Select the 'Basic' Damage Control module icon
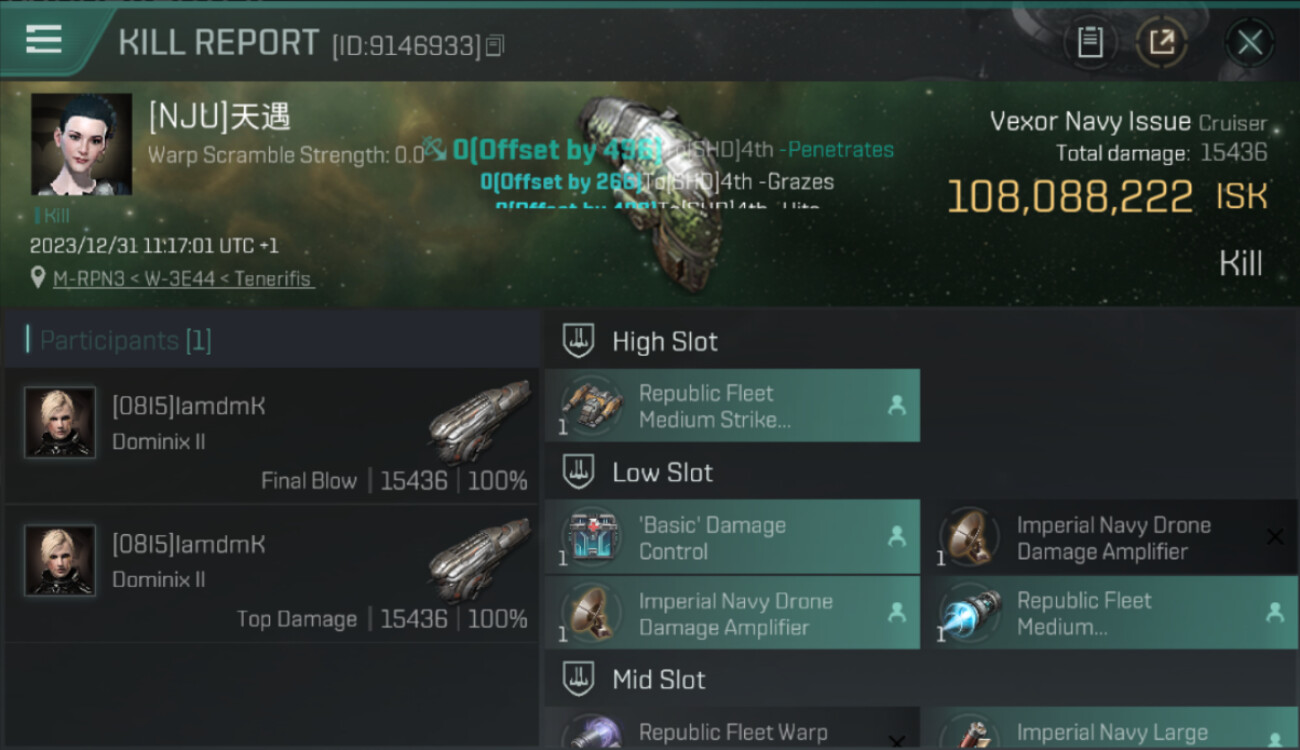The height and width of the screenshot is (750, 1300). click(x=591, y=538)
